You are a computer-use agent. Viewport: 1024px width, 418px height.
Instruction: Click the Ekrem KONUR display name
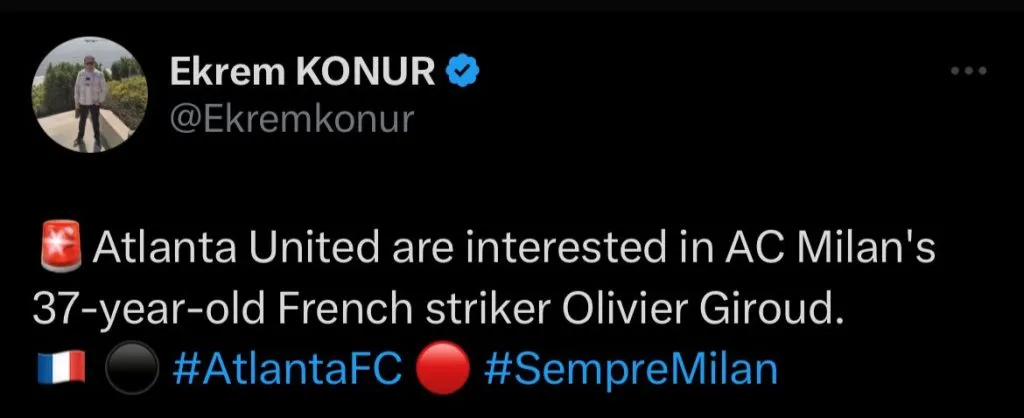pyautogui.click(x=304, y=72)
